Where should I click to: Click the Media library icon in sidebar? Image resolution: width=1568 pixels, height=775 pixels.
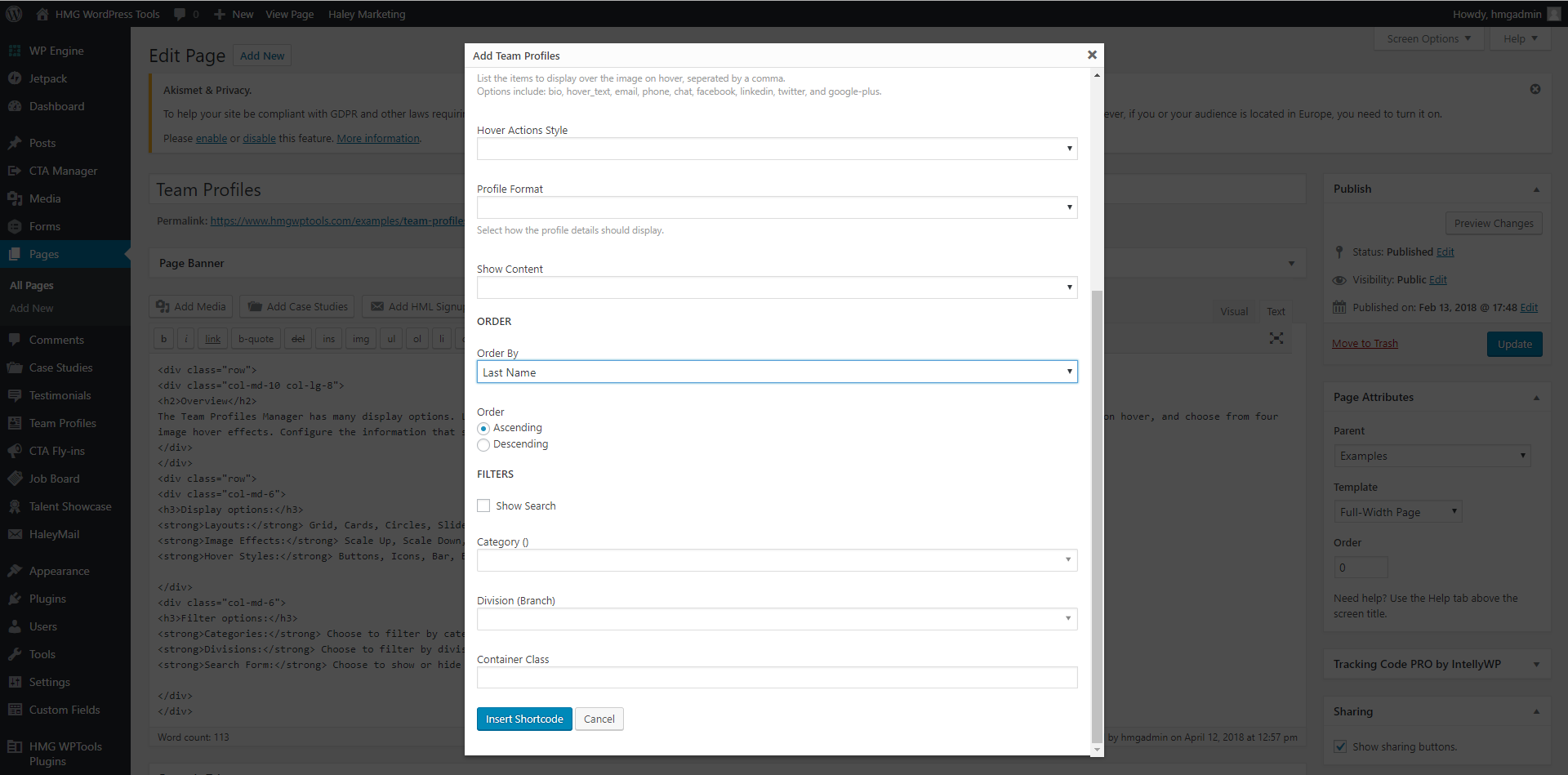pos(15,198)
